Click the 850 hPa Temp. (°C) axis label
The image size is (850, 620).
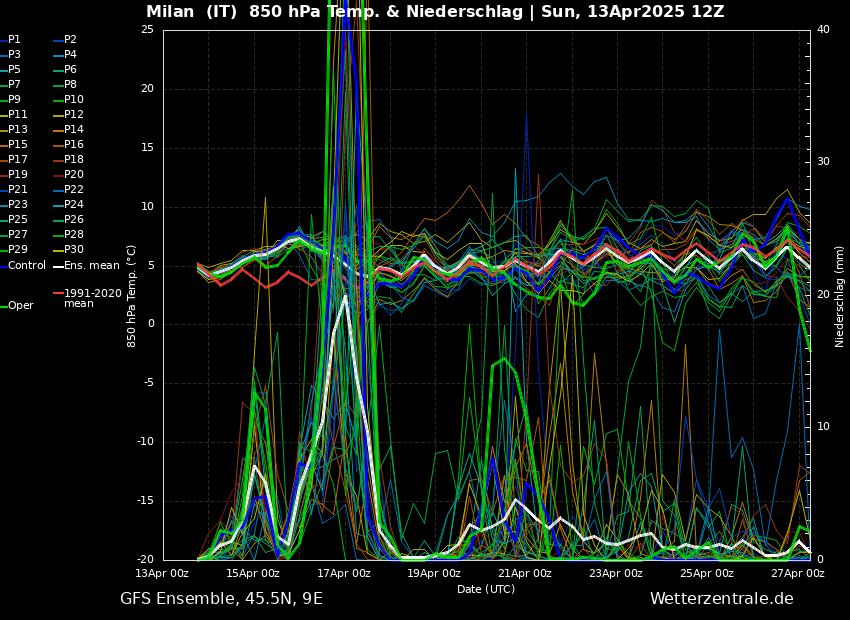pyautogui.click(x=132, y=295)
